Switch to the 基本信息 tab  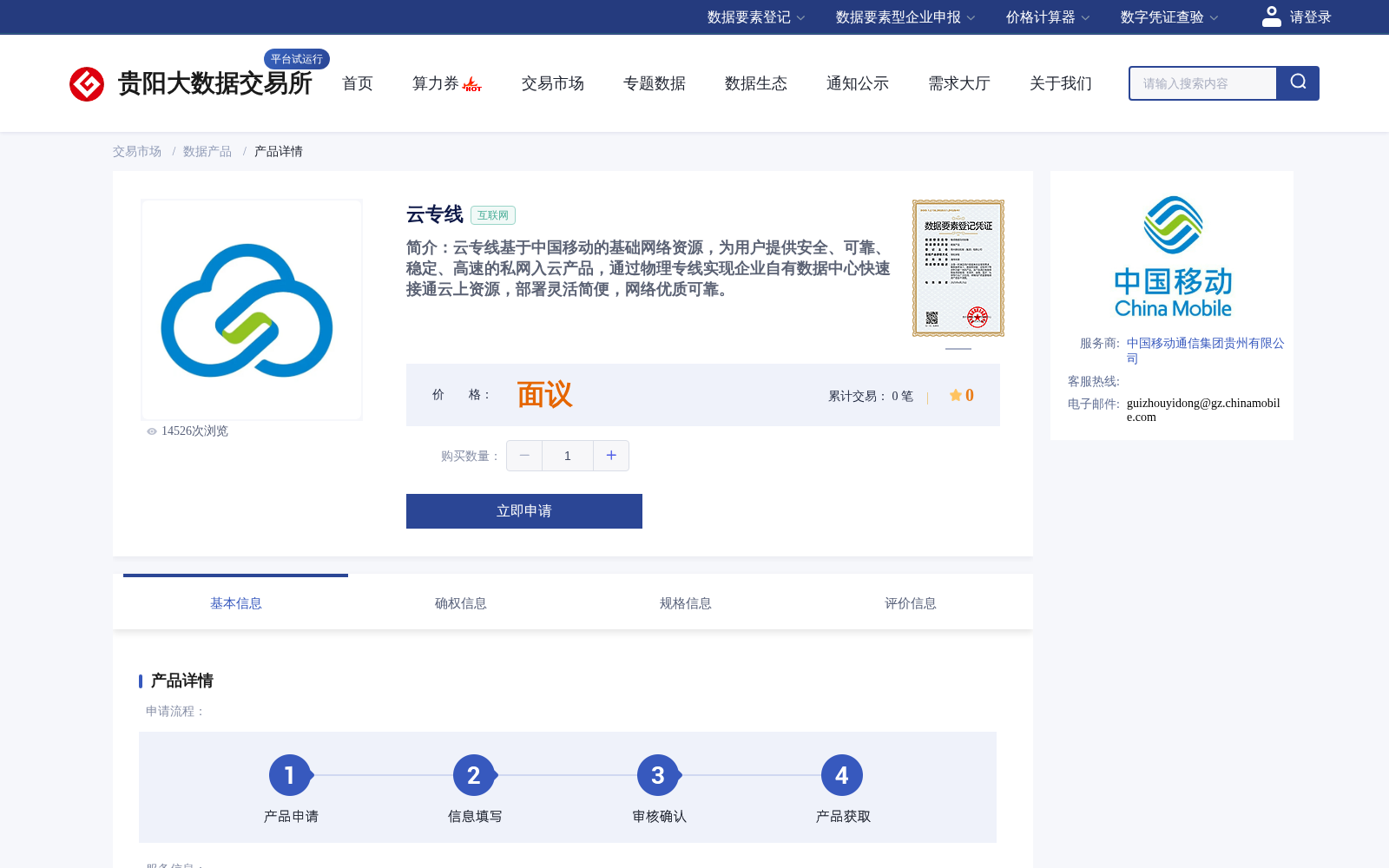(x=235, y=603)
